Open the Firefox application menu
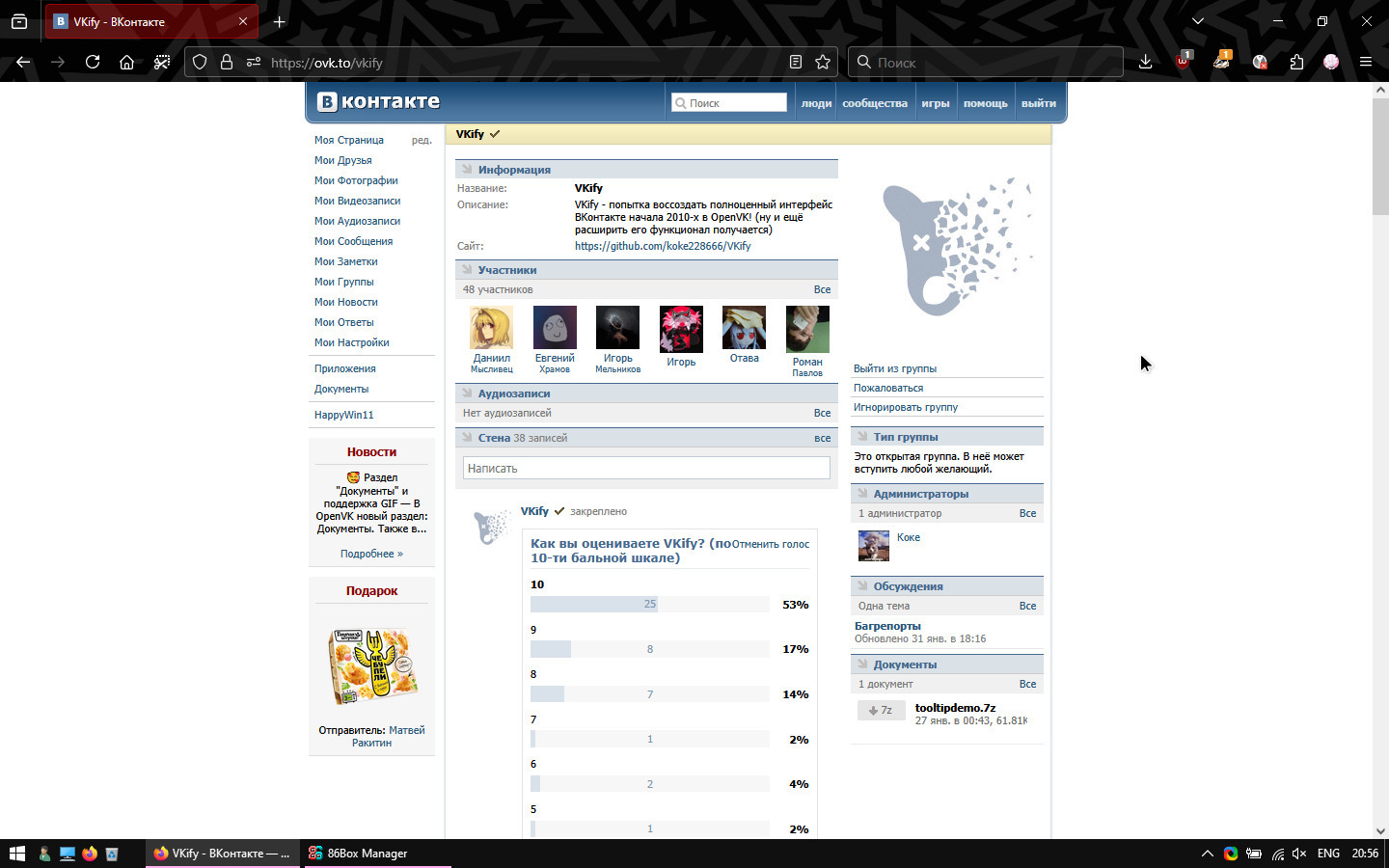1389x868 pixels. click(x=1366, y=63)
